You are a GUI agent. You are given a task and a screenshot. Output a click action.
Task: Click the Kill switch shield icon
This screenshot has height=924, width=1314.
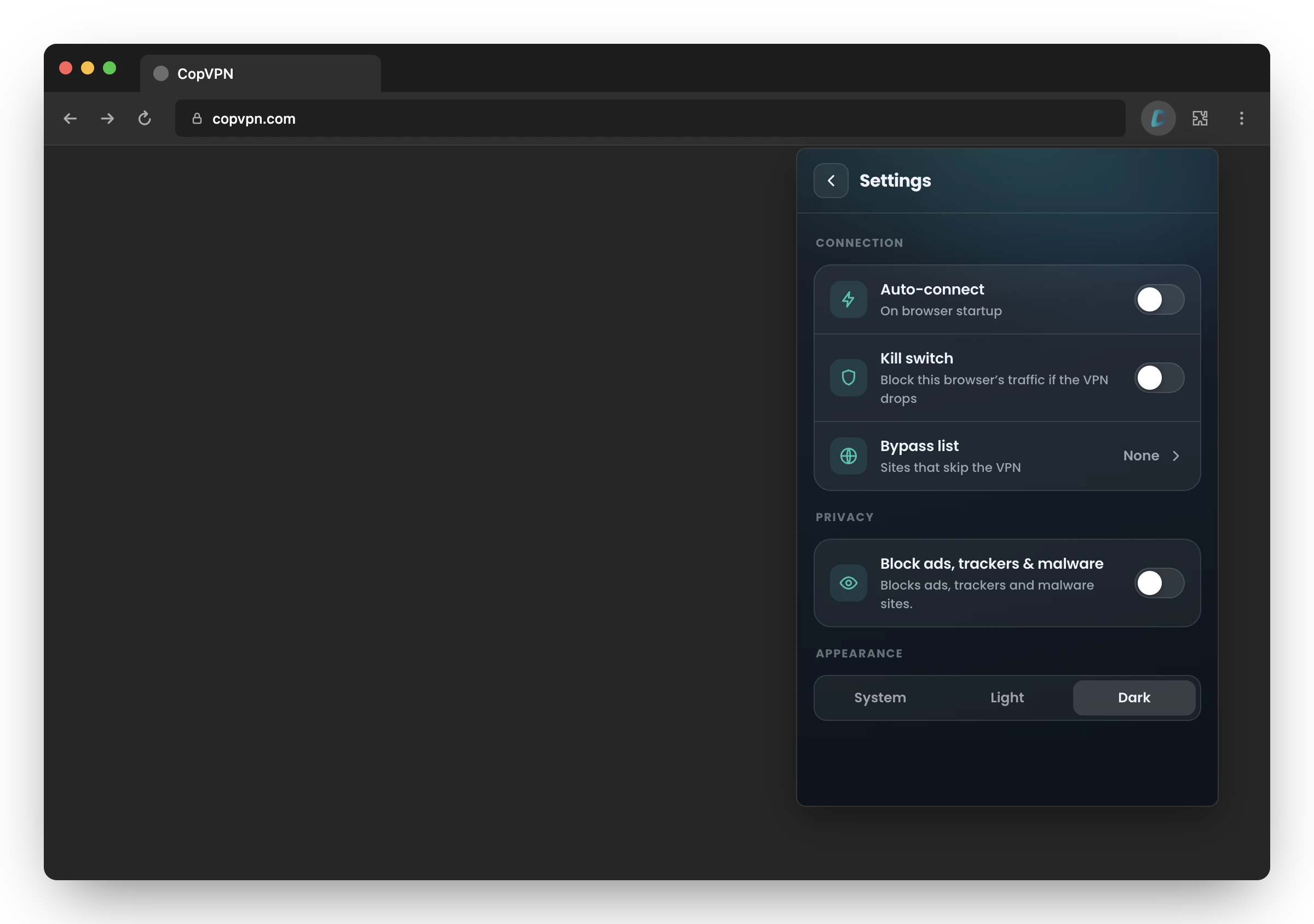coord(848,378)
